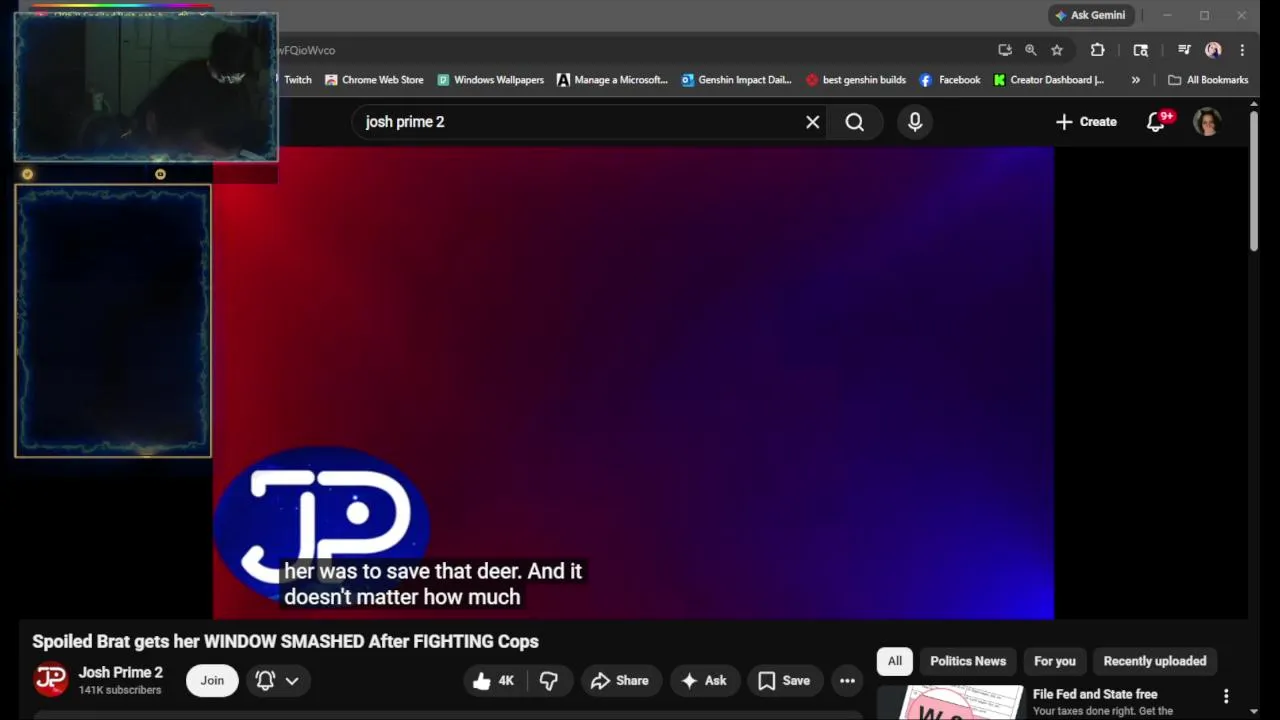The height and width of the screenshot is (720, 1280).
Task: Open the File Fed and State free ad
Action: [1095, 694]
